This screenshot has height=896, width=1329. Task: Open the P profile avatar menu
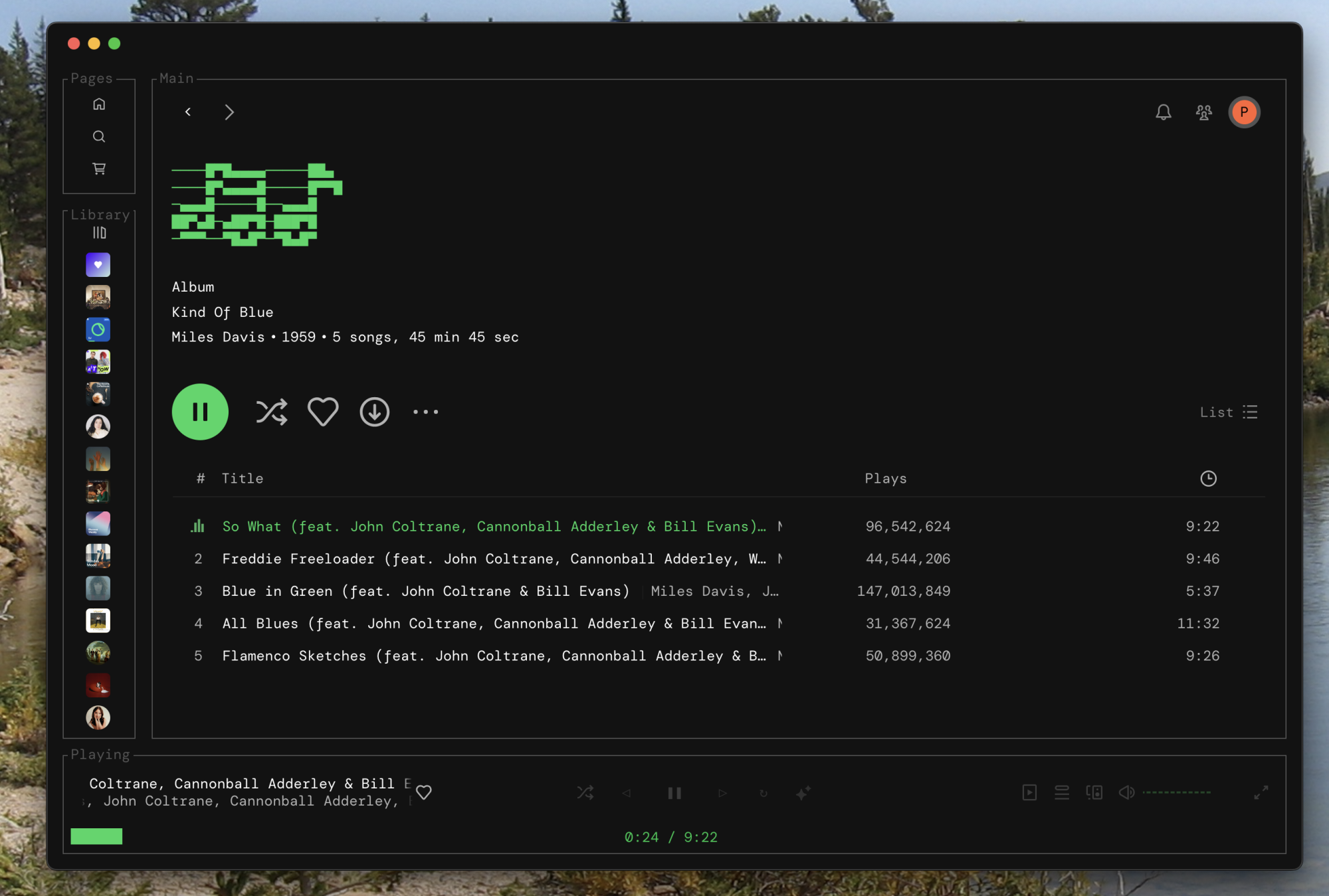coord(1244,112)
